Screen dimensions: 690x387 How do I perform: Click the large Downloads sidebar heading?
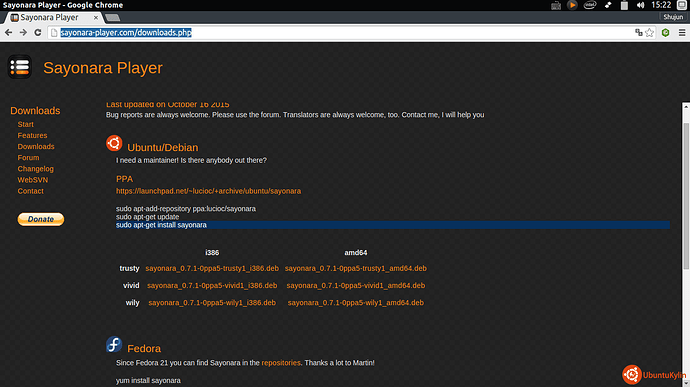(x=35, y=111)
